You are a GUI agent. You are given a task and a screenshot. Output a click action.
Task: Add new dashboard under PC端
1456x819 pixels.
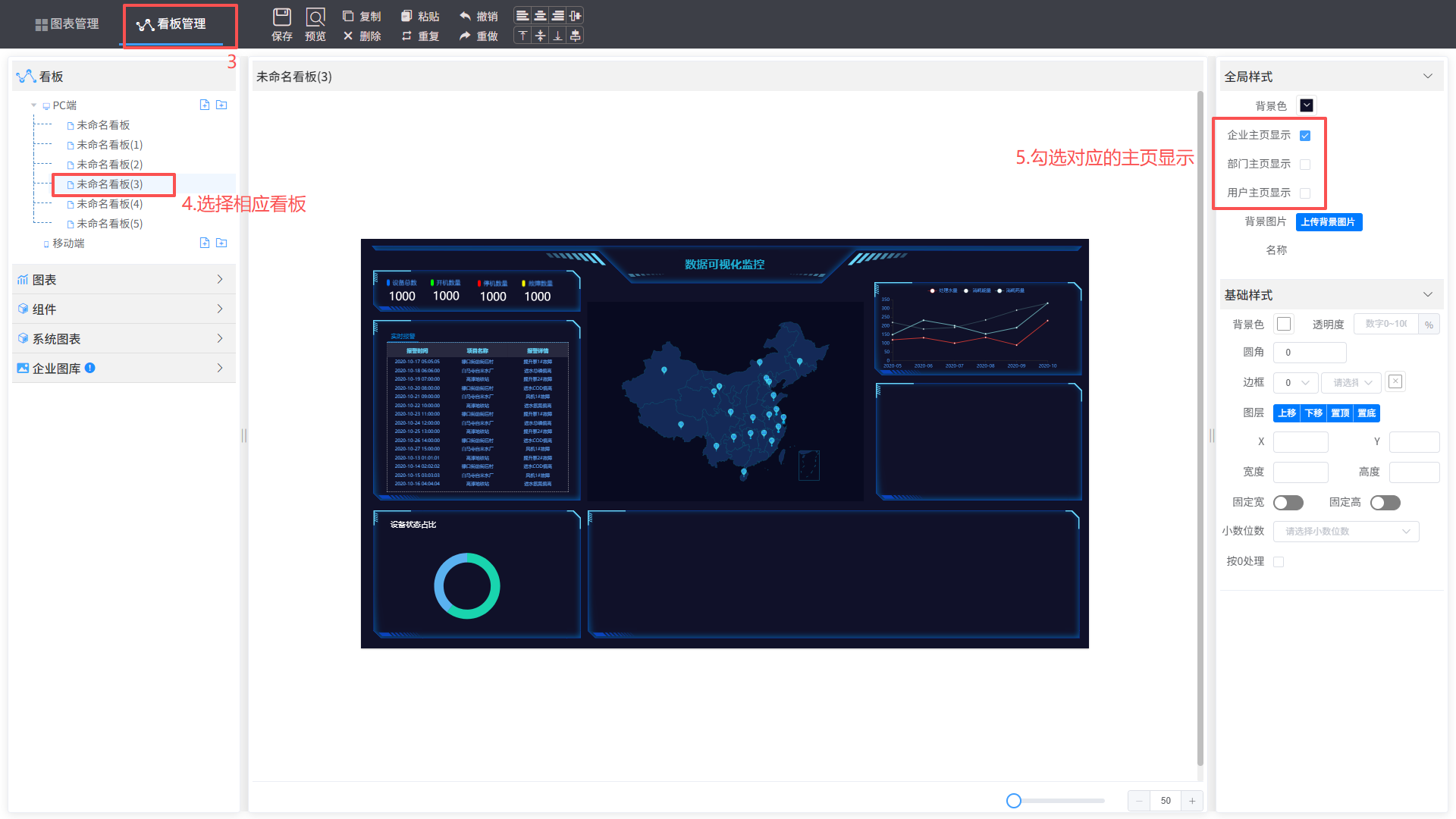coord(204,105)
